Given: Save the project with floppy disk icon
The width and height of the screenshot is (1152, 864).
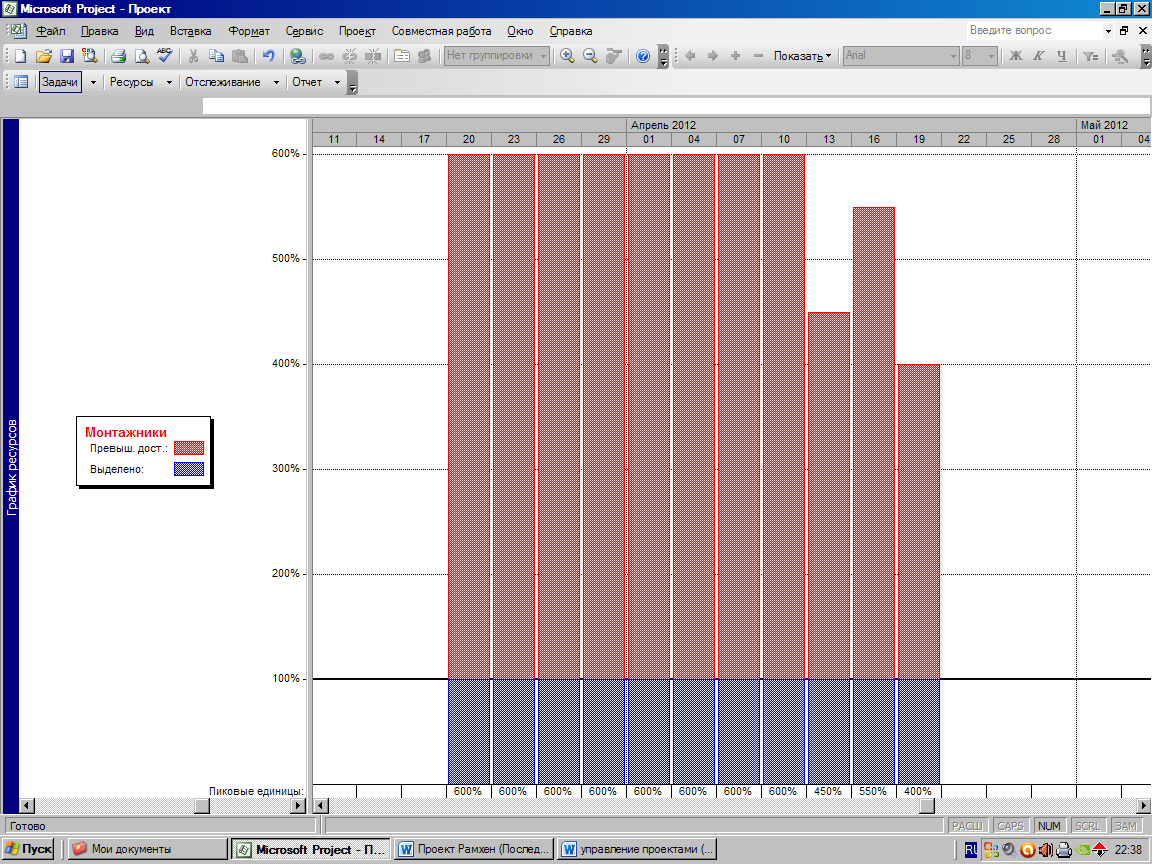Looking at the screenshot, I should 67,56.
